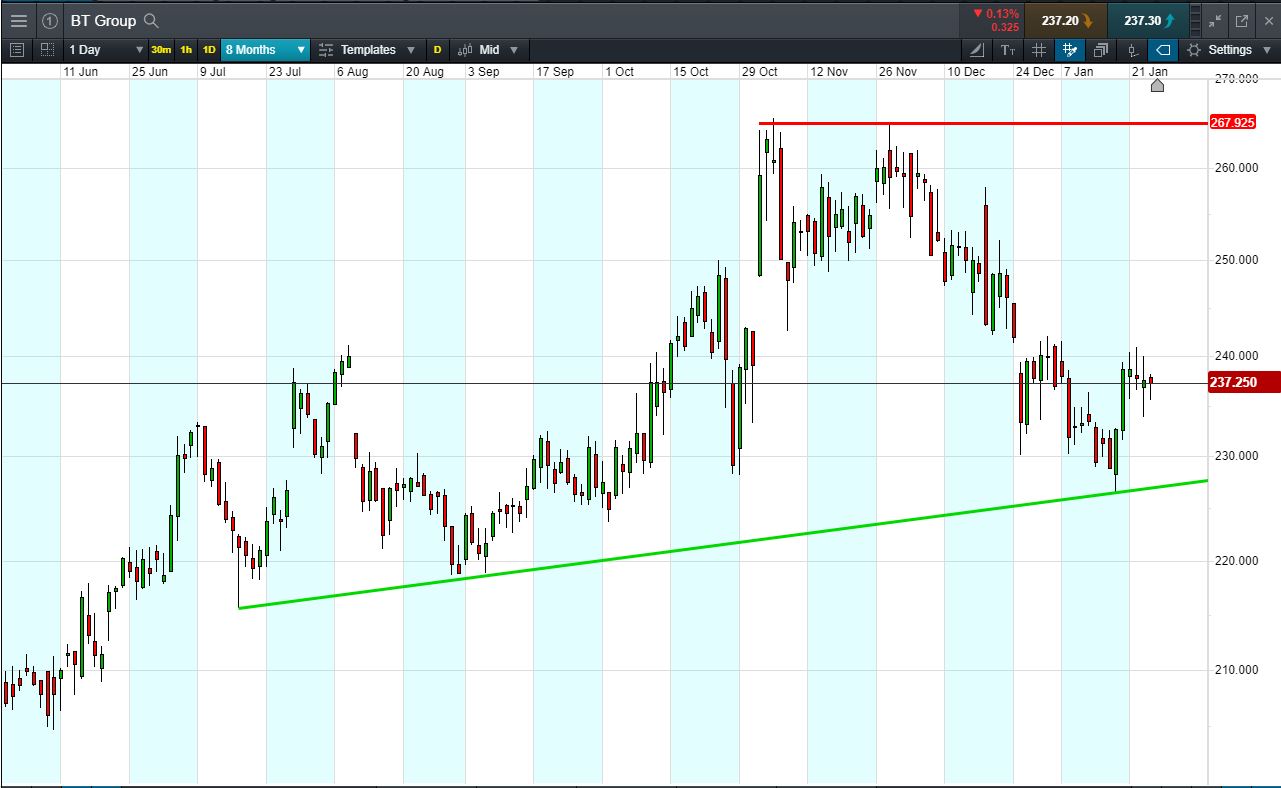Open the Settings dropdown
This screenshot has width=1281, height=788.
click(1229, 50)
